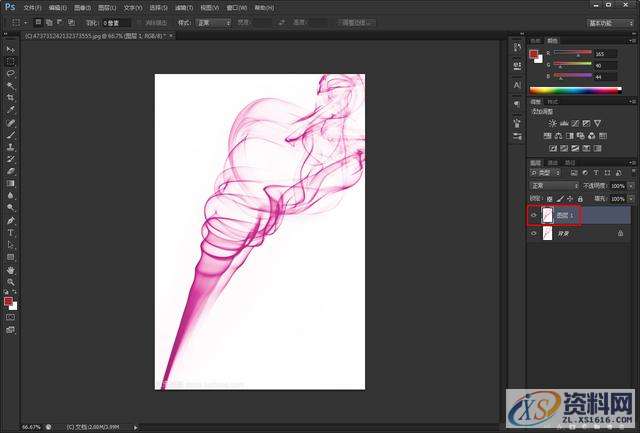The height and width of the screenshot is (433, 640).
Task: Select the Move tool
Action: tap(11, 49)
